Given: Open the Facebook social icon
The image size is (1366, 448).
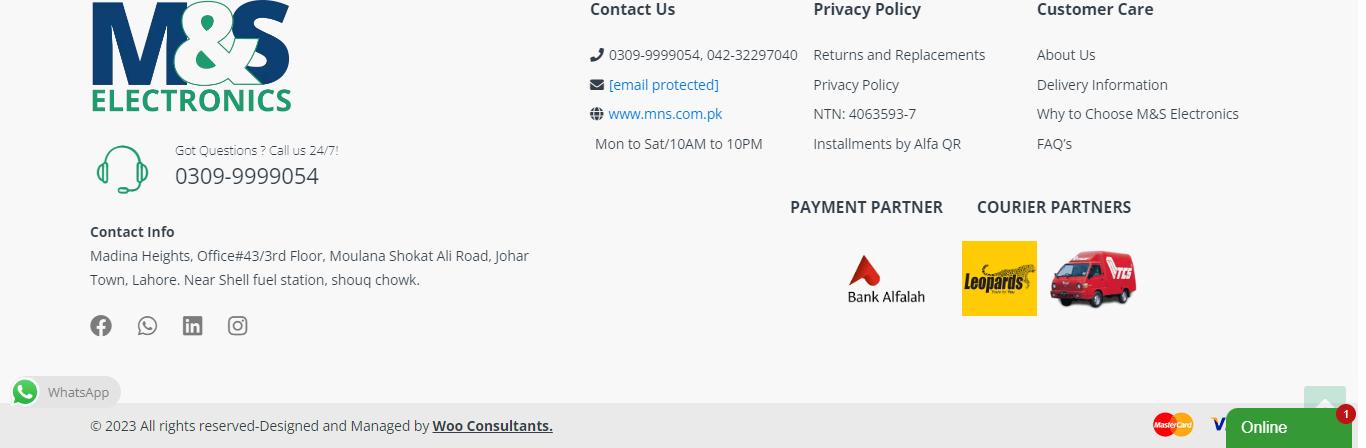Looking at the screenshot, I should 101,326.
